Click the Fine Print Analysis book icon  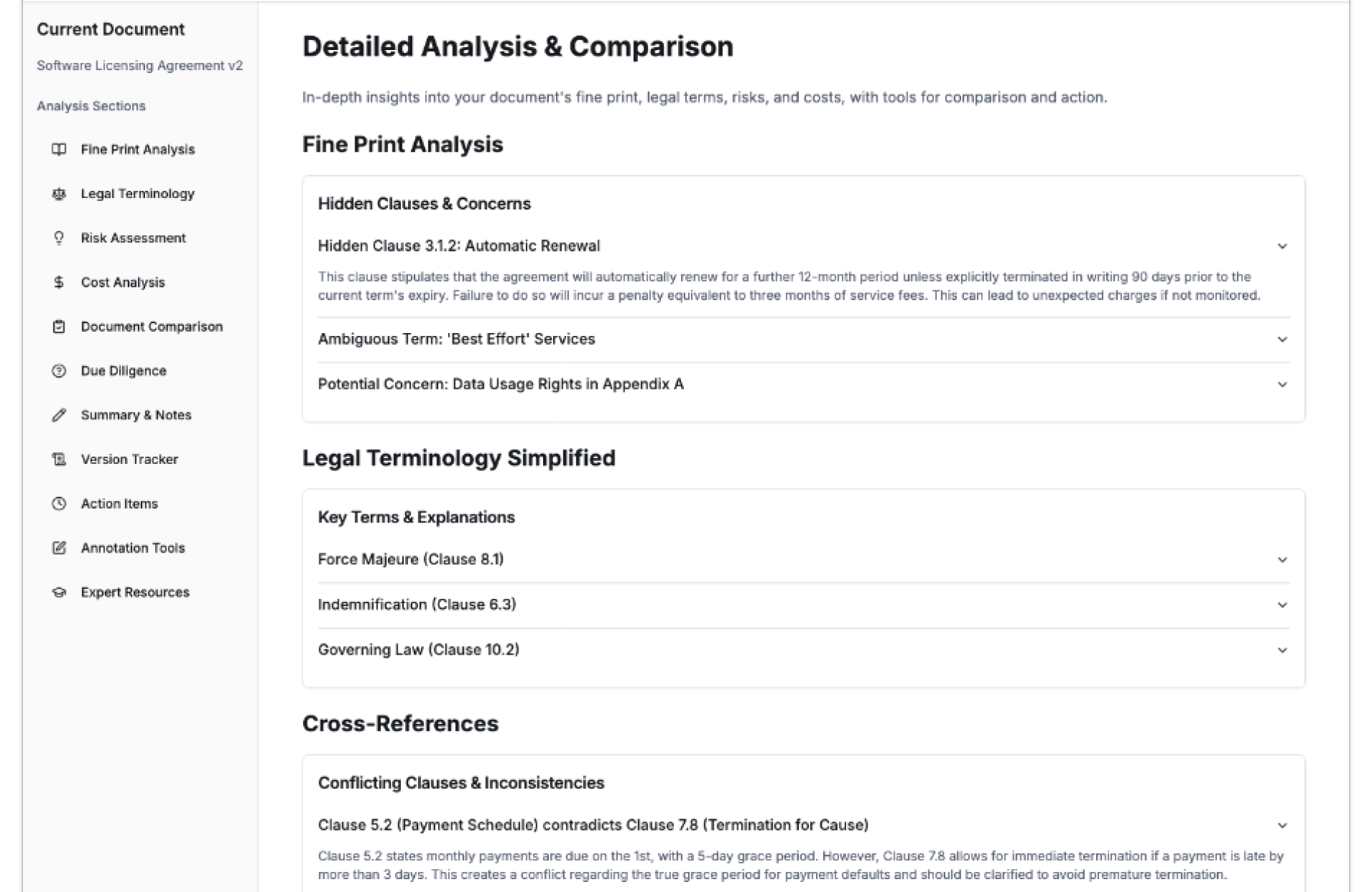(59, 149)
